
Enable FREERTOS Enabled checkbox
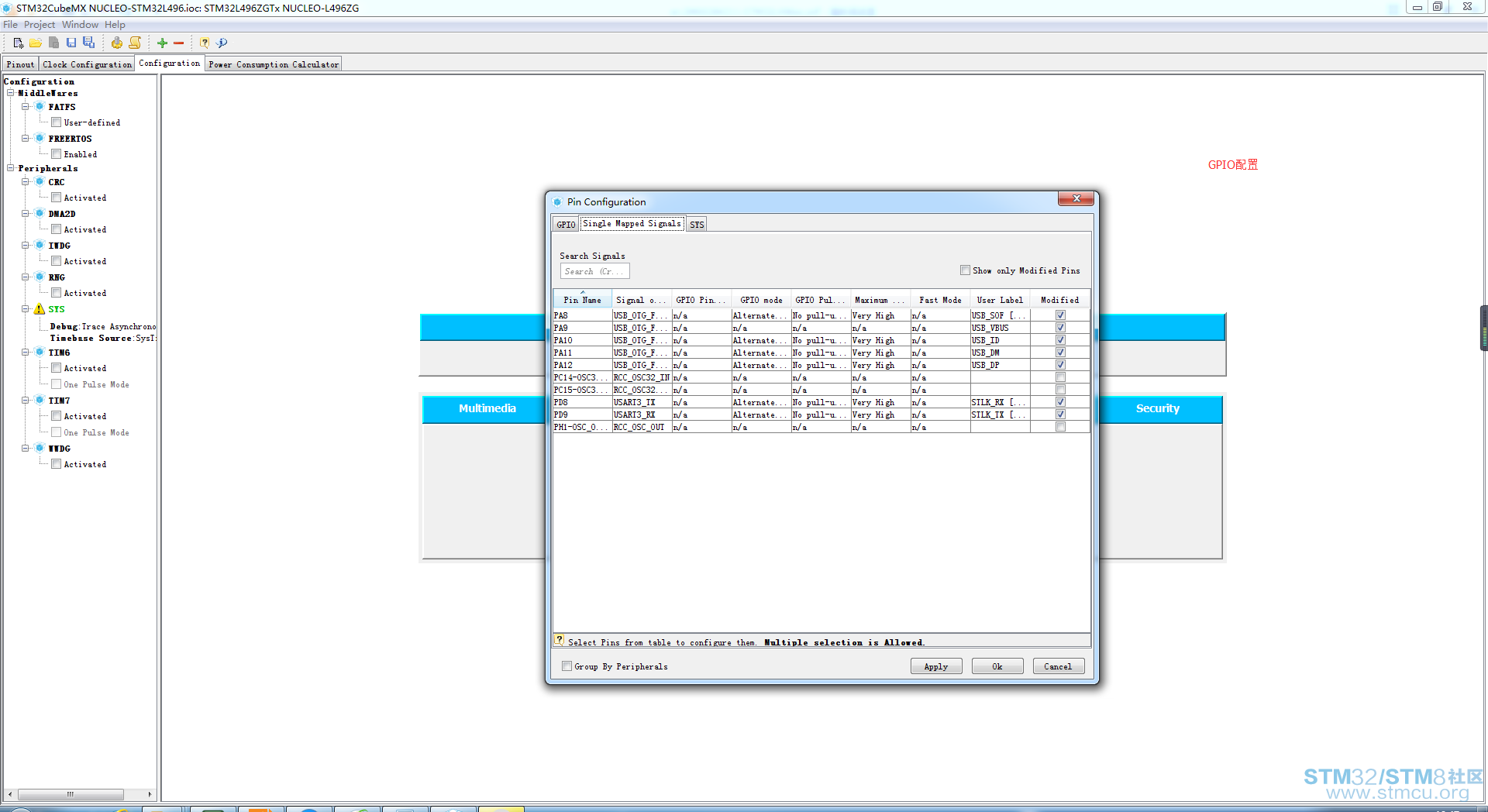tap(57, 154)
